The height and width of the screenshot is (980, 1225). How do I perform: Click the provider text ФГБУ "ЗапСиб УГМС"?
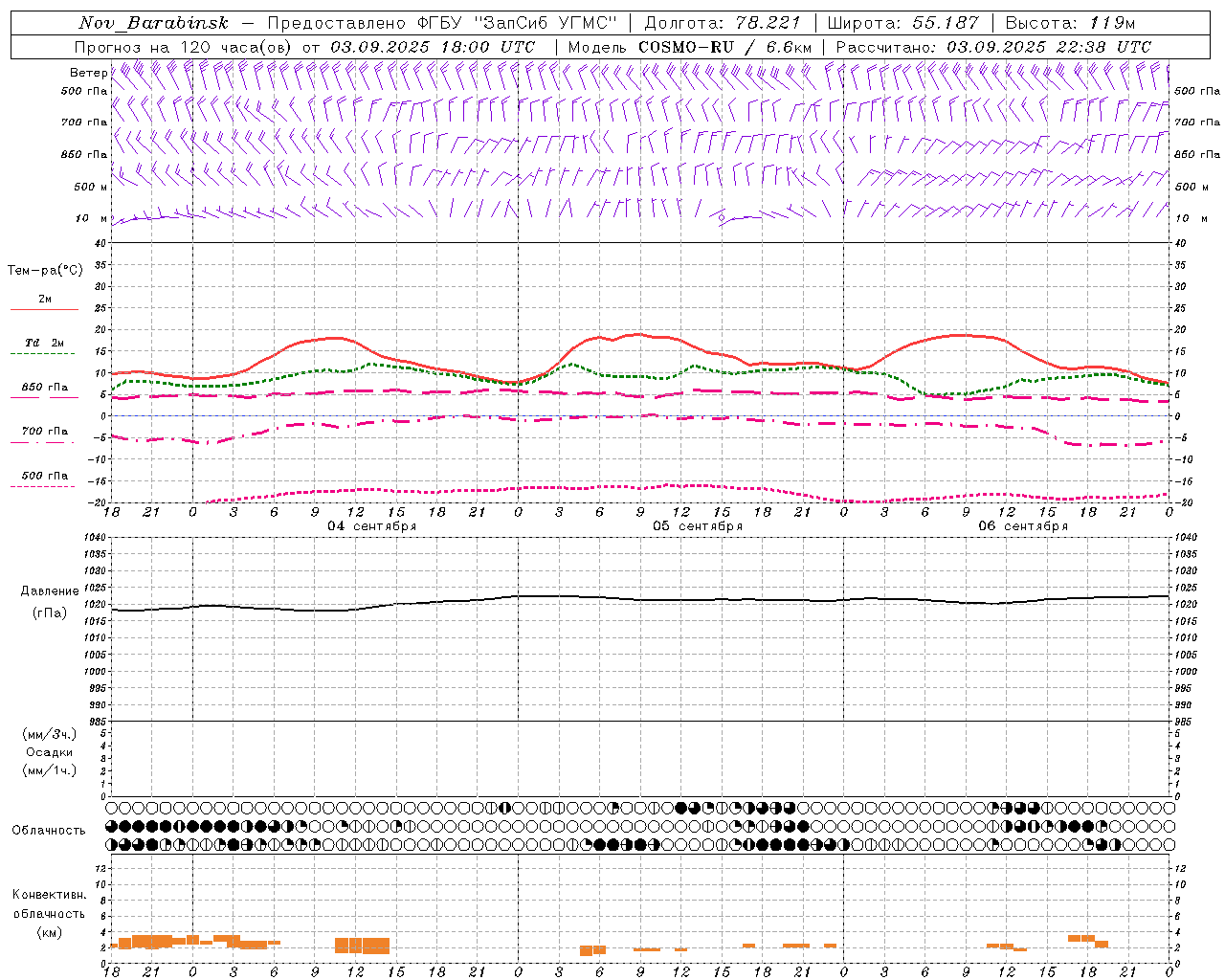point(517,23)
